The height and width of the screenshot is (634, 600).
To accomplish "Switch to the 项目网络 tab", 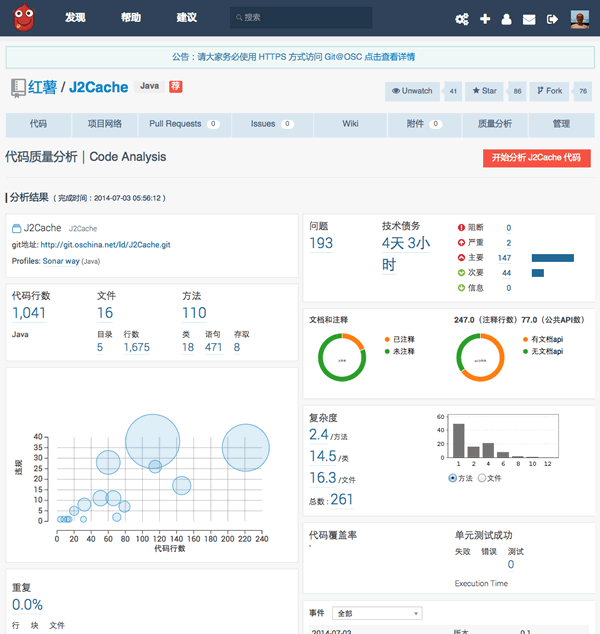I will [x=105, y=124].
